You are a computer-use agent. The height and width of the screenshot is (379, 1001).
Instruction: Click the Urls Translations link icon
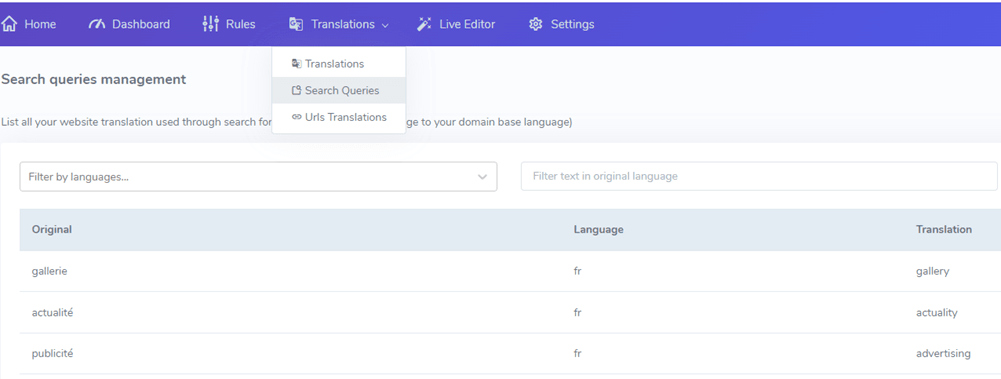coord(296,117)
